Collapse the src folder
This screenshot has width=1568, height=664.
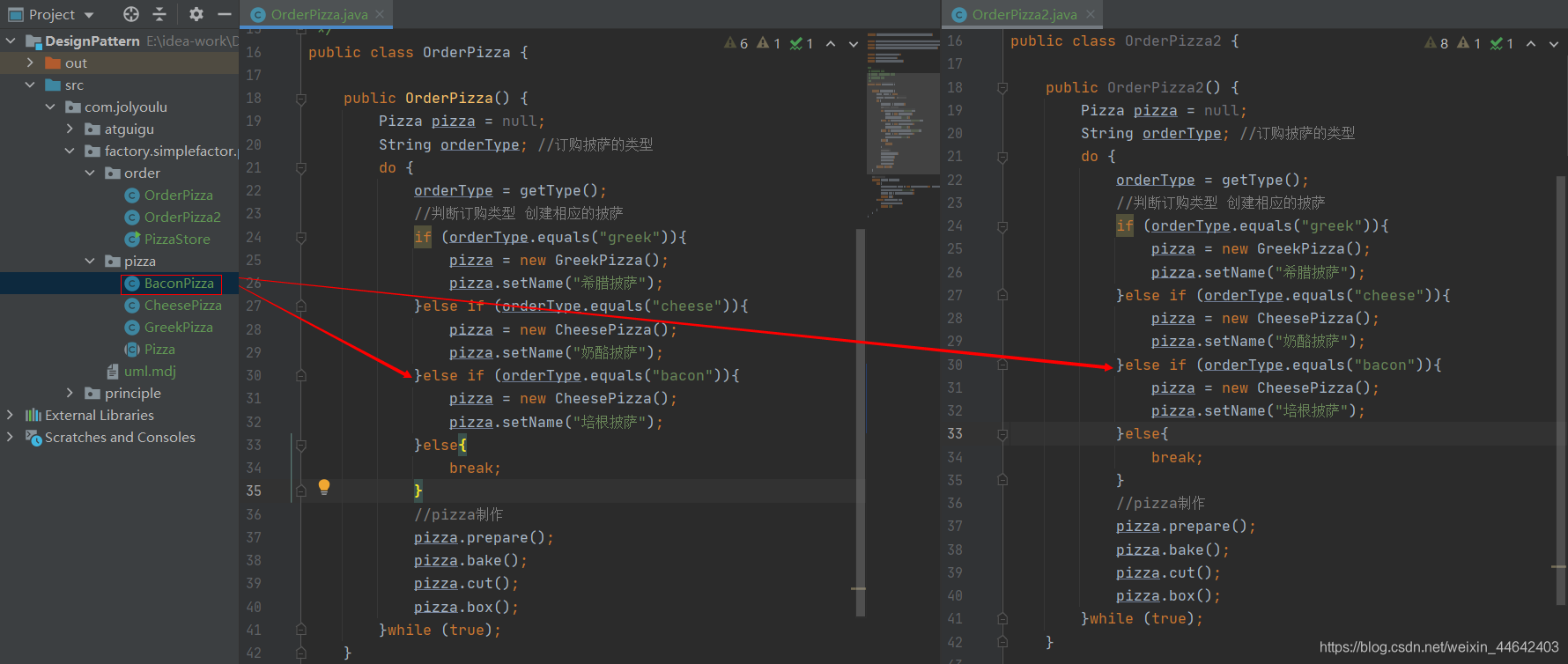click(x=30, y=85)
